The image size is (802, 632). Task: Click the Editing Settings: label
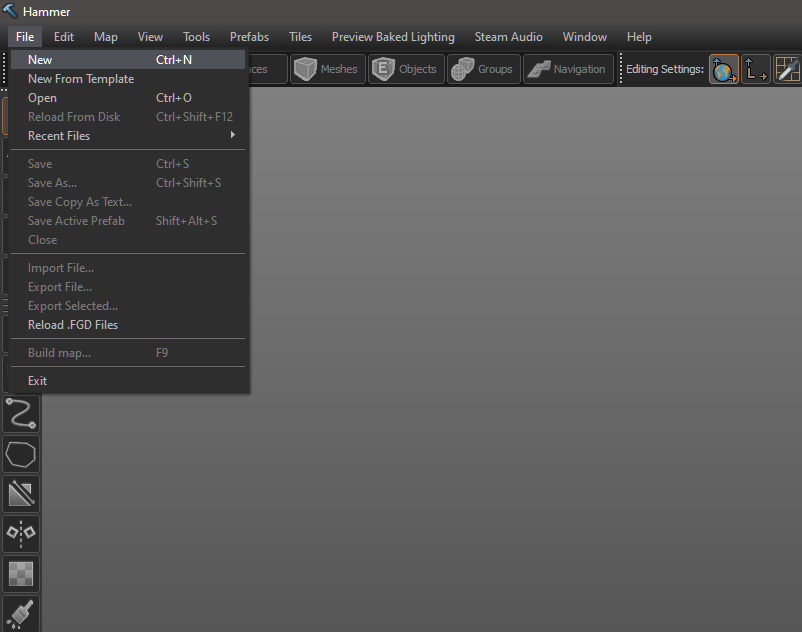664,69
